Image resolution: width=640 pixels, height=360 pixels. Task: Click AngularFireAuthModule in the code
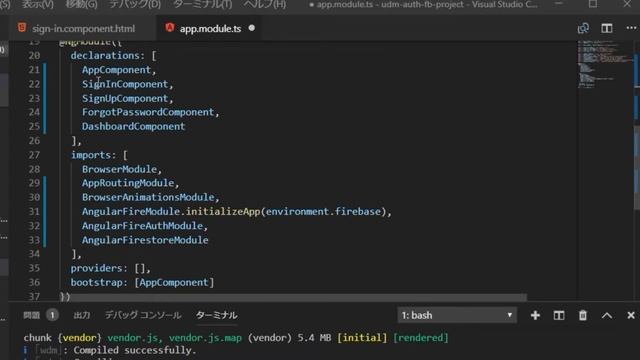[x=142, y=226]
